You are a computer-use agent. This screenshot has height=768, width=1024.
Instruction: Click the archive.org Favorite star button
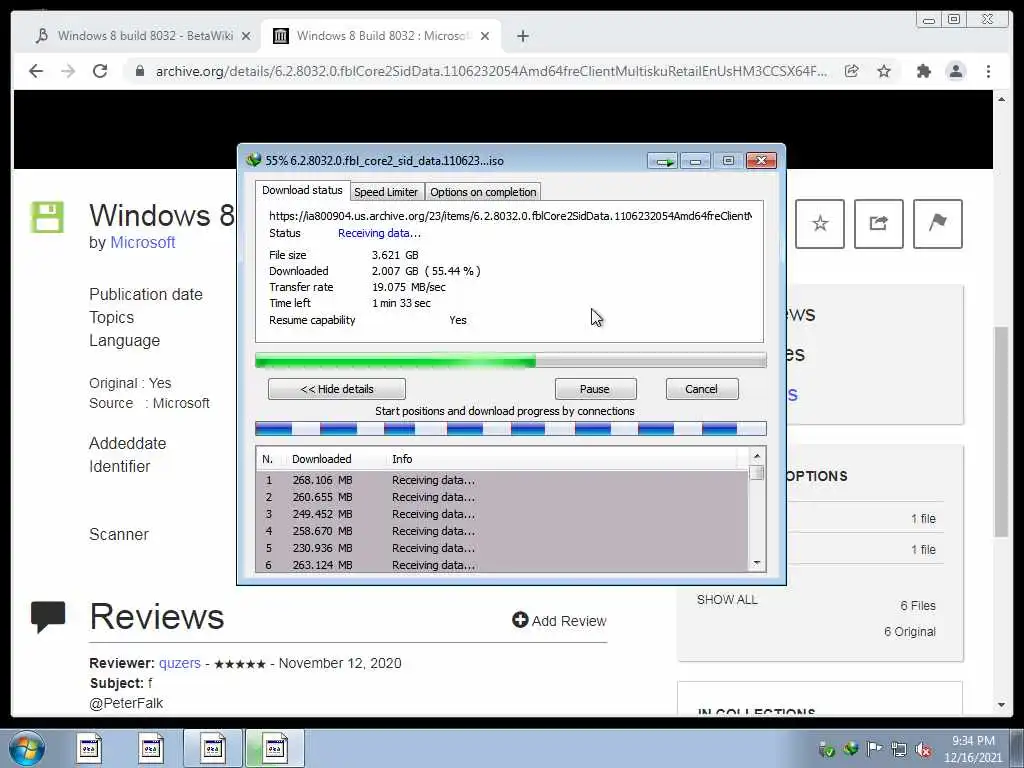click(820, 224)
